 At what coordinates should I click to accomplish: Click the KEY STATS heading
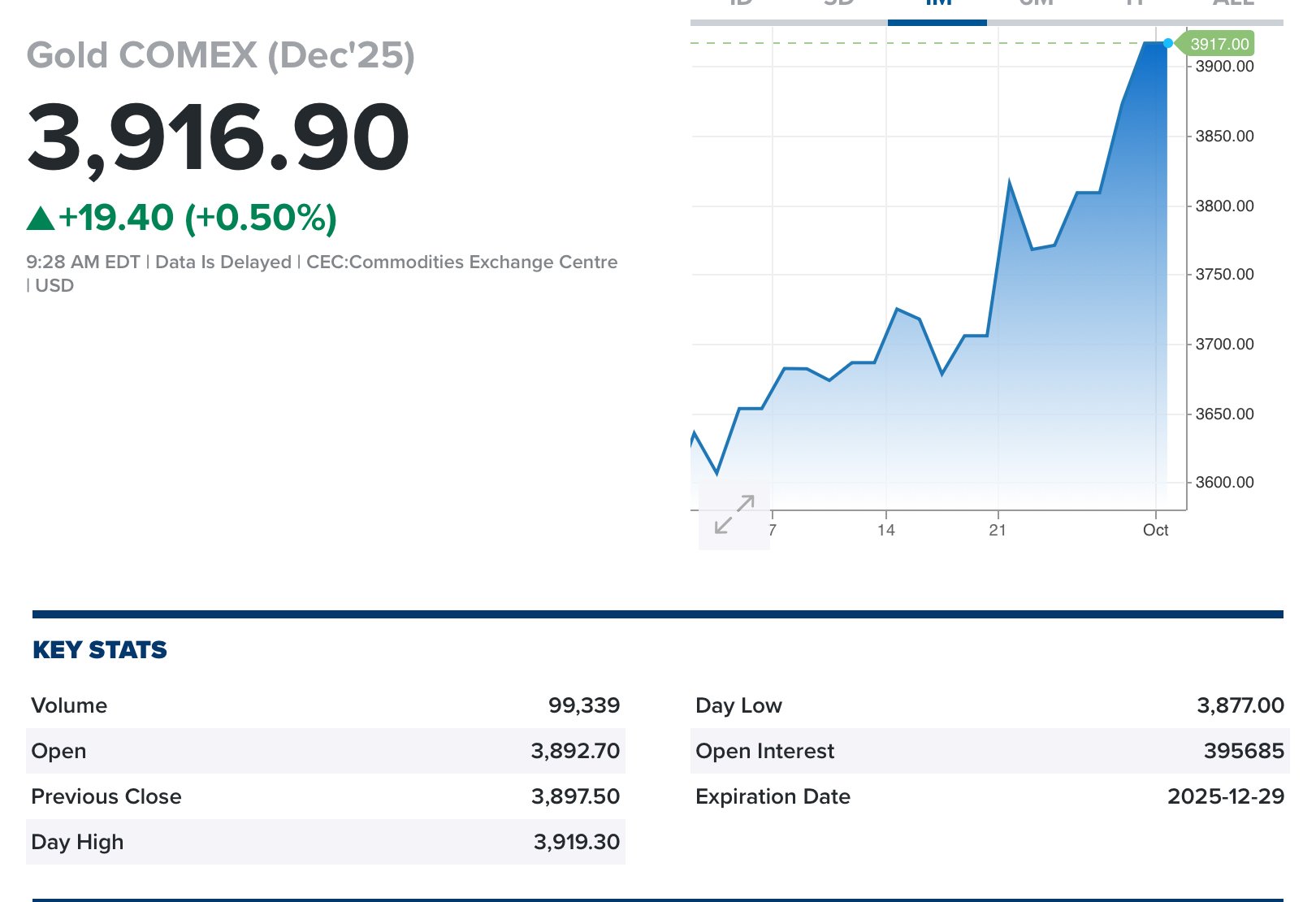[x=100, y=650]
